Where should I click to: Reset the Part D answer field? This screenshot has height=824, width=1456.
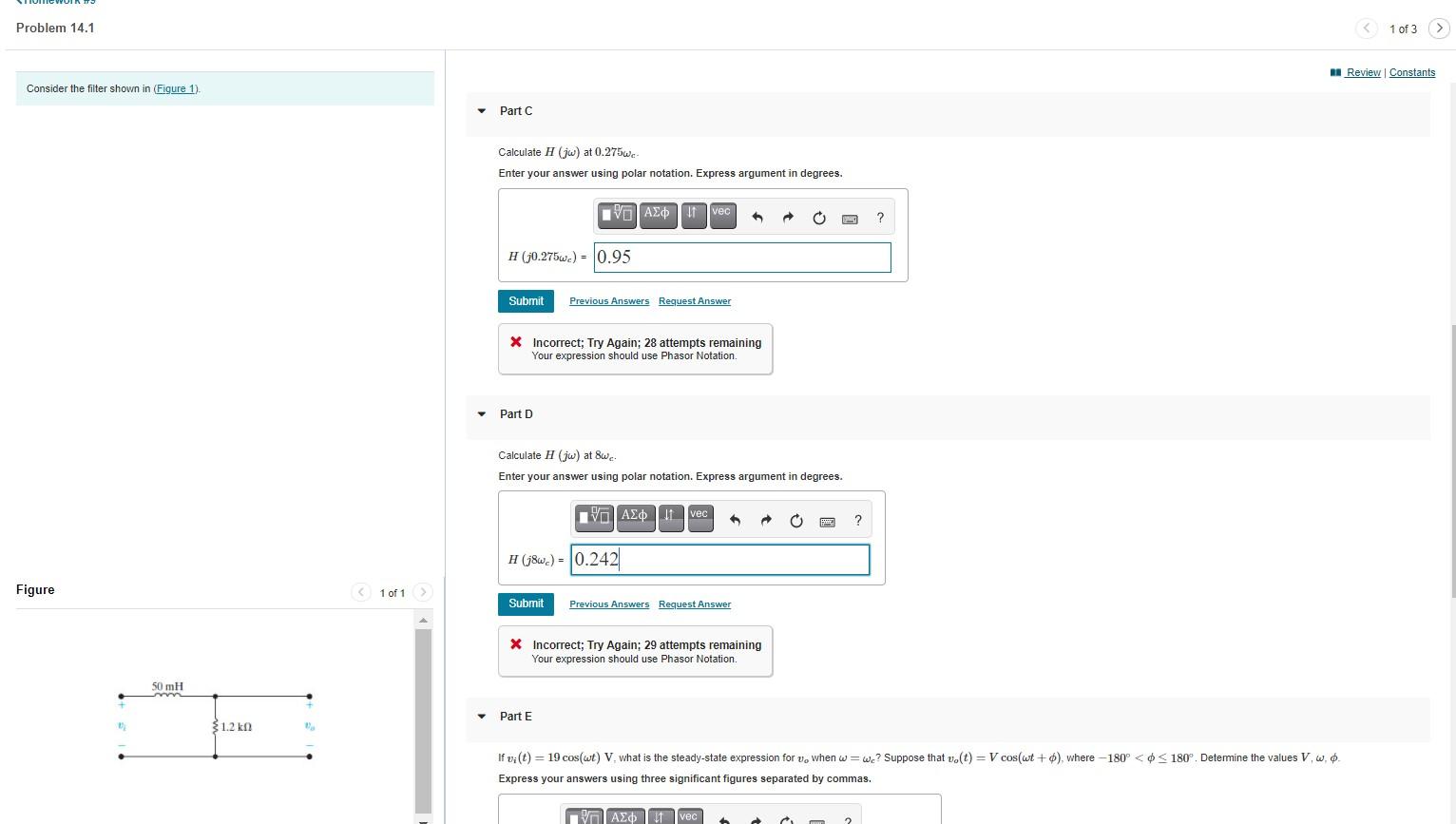pos(796,520)
